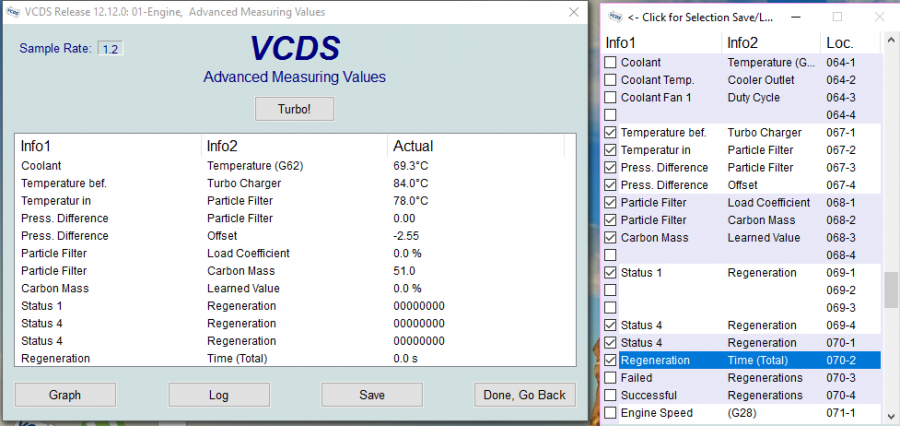
Task: Start logging with the Log button
Action: click(219, 394)
